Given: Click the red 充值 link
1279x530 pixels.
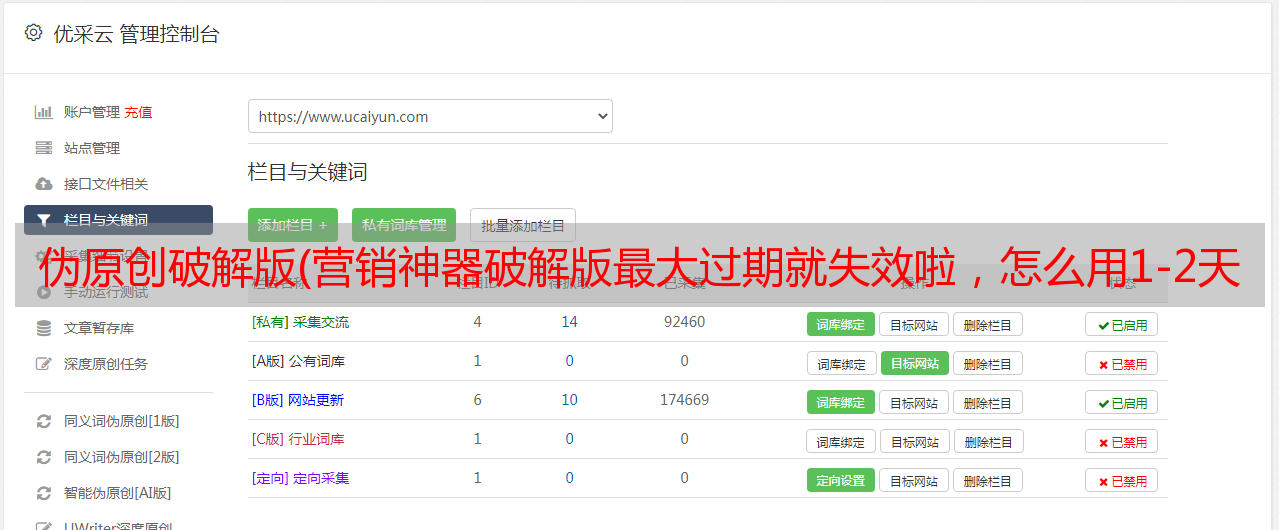Looking at the screenshot, I should coord(138,112).
